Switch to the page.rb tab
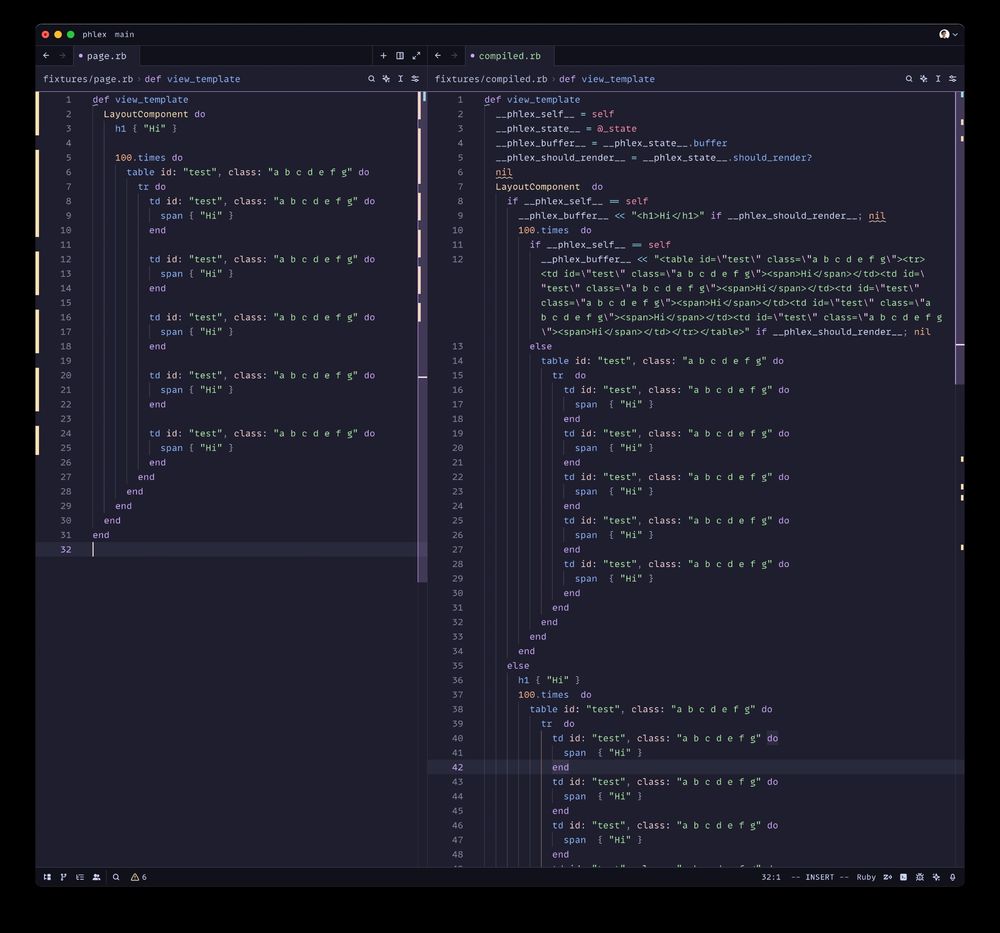The height and width of the screenshot is (933, 1000). [x=104, y=55]
